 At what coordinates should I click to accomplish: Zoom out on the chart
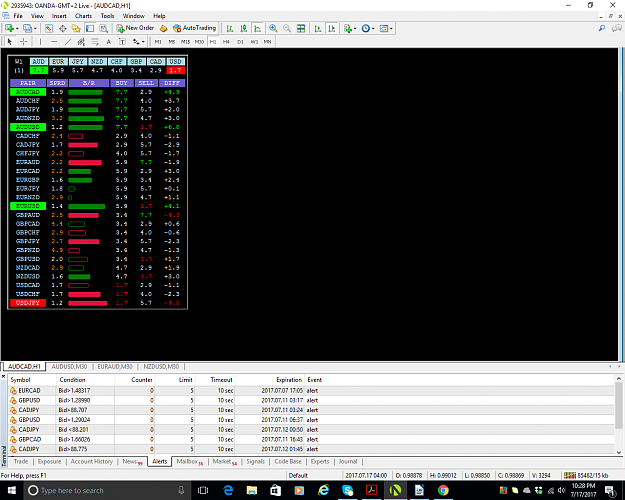[287, 28]
